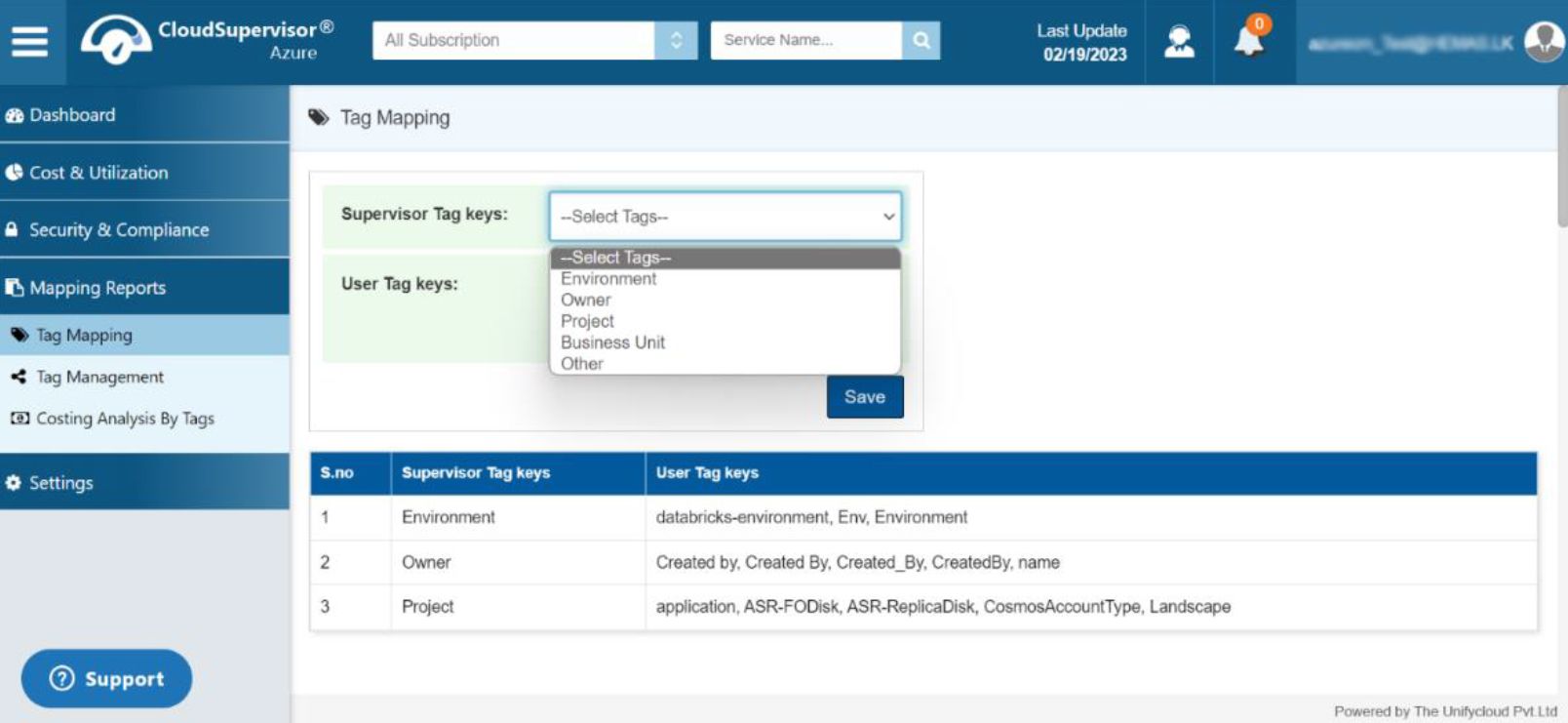Viewport: 1568px width, 723px height.
Task: Click the Project cell in row 3
Action: (518, 607)
